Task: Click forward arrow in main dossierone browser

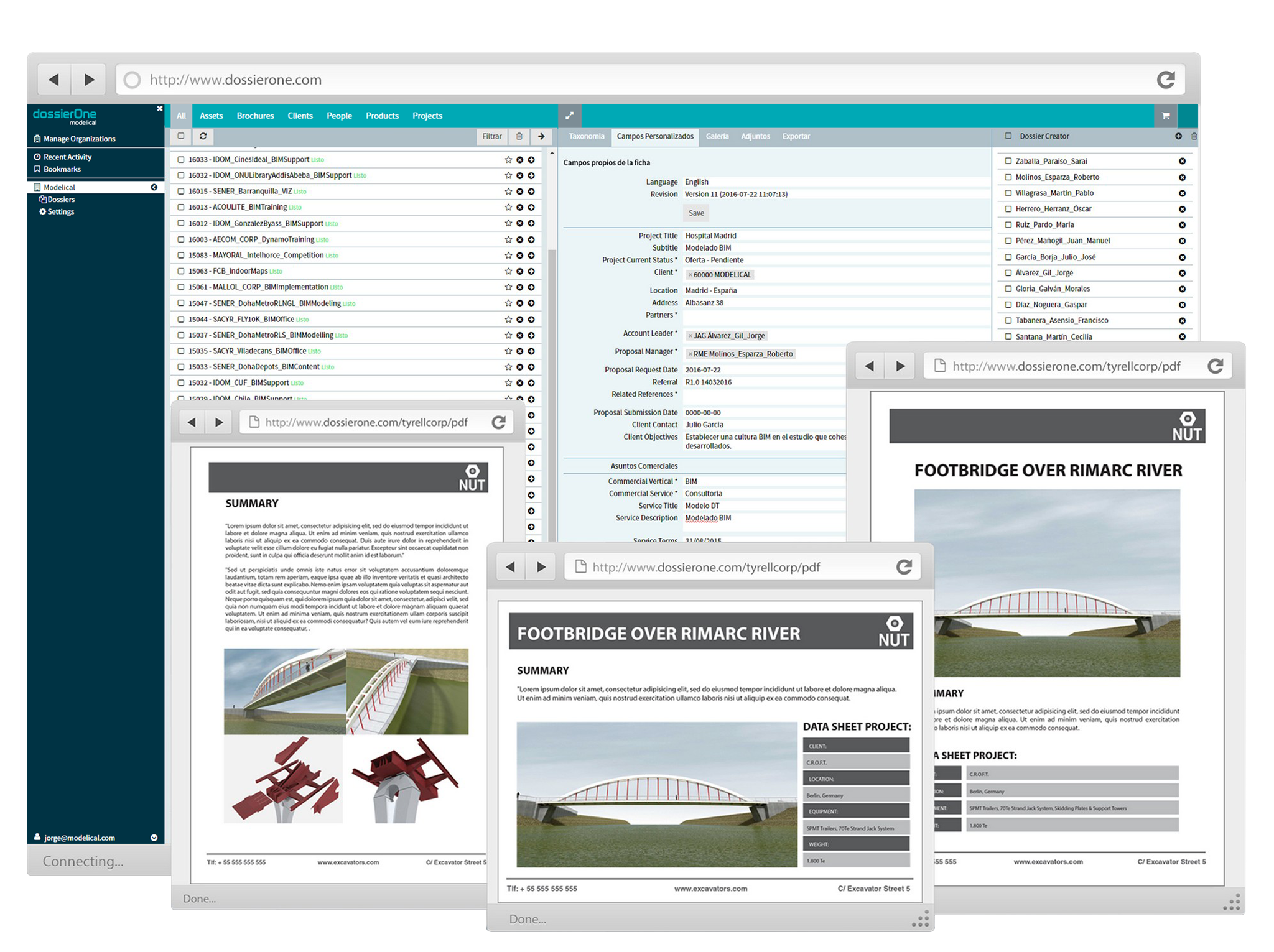Action: tap(89, 80)
